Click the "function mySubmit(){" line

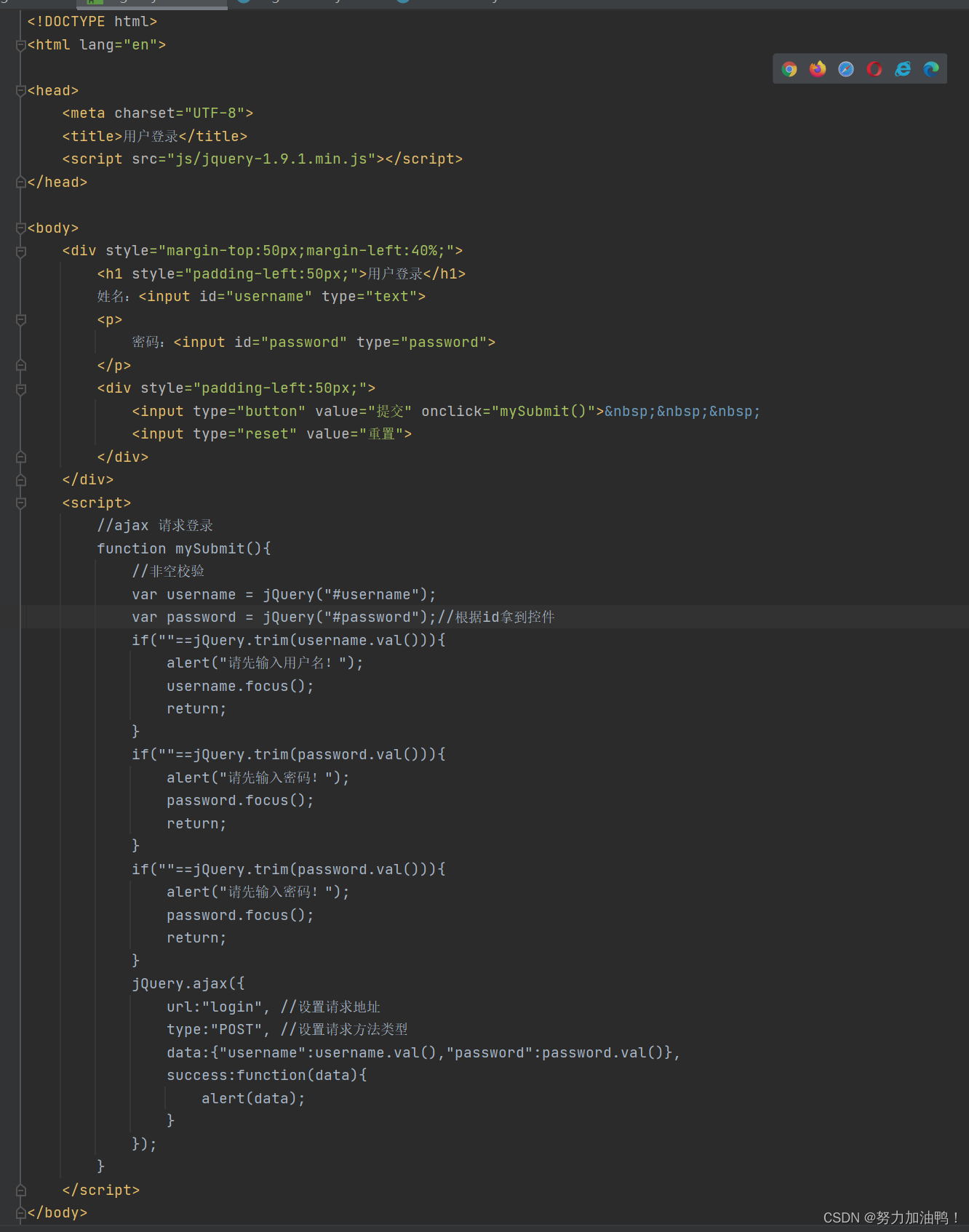[184, 549]
